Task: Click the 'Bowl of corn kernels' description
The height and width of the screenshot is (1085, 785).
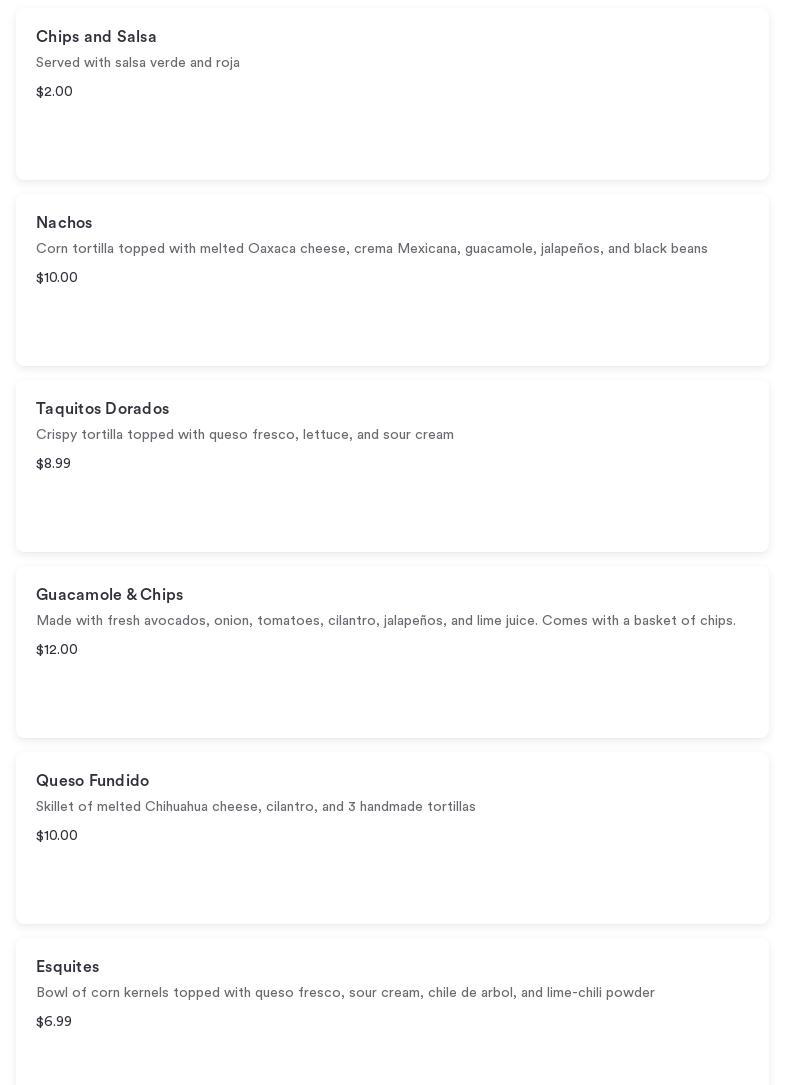Action: (345, 993)
